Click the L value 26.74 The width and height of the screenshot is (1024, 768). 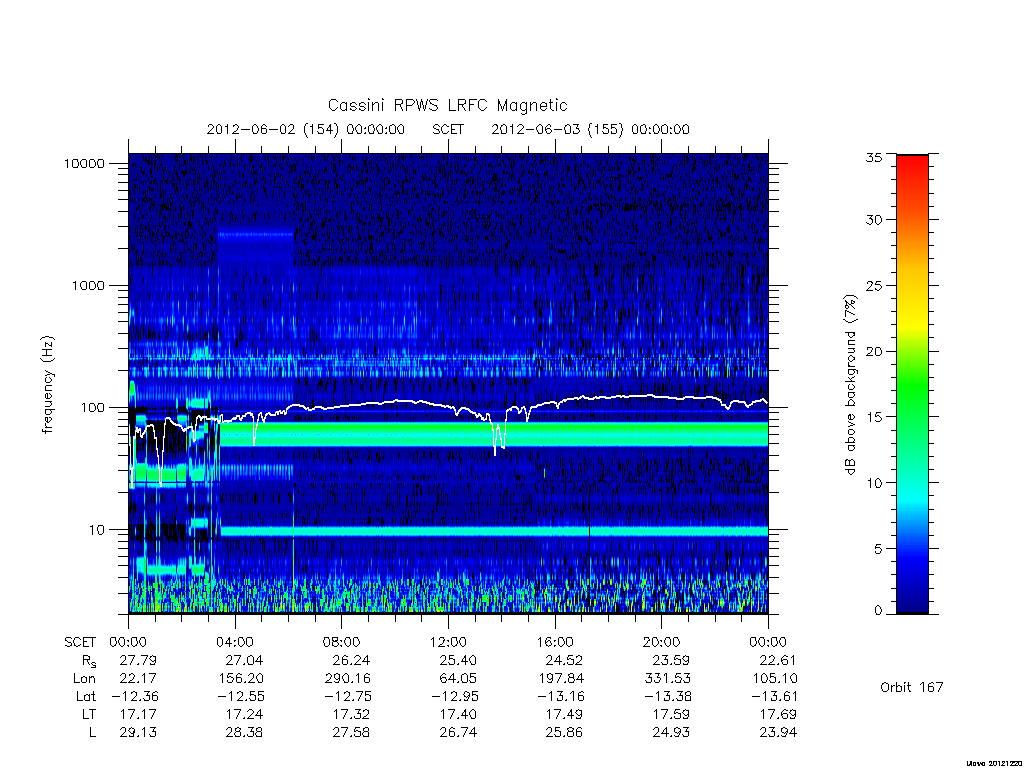coord(458,733)
